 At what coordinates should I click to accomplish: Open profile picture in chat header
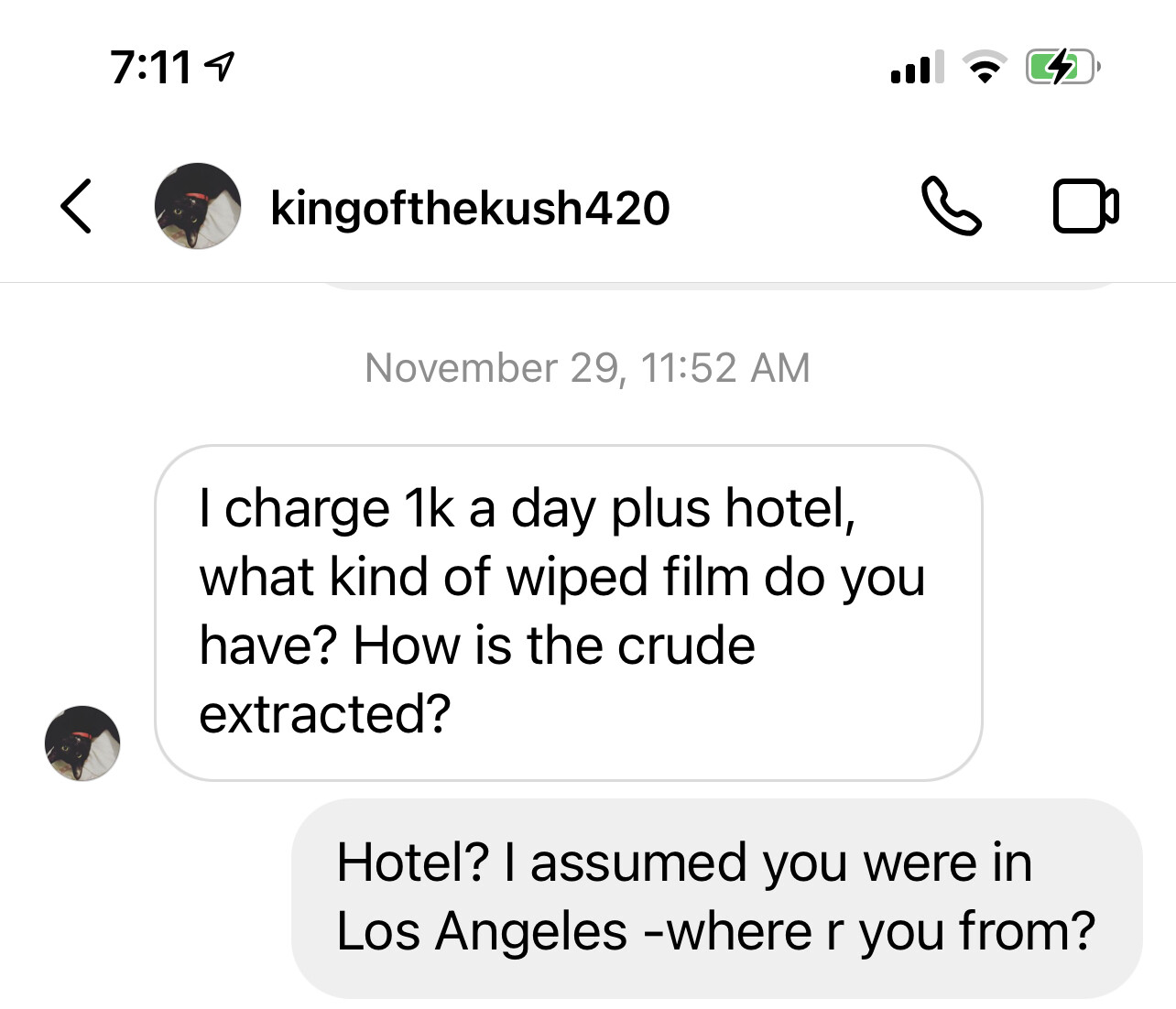(x=198, y=207)
